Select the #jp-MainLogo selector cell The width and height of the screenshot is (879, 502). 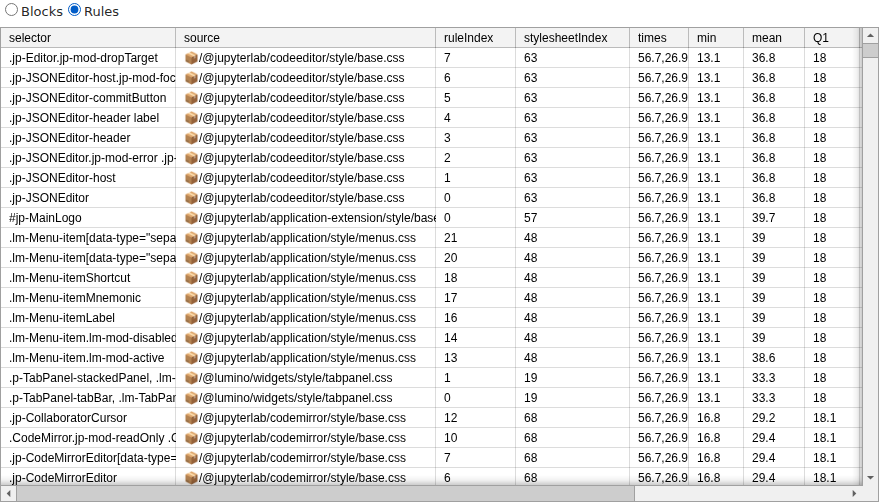pos(88,218)
